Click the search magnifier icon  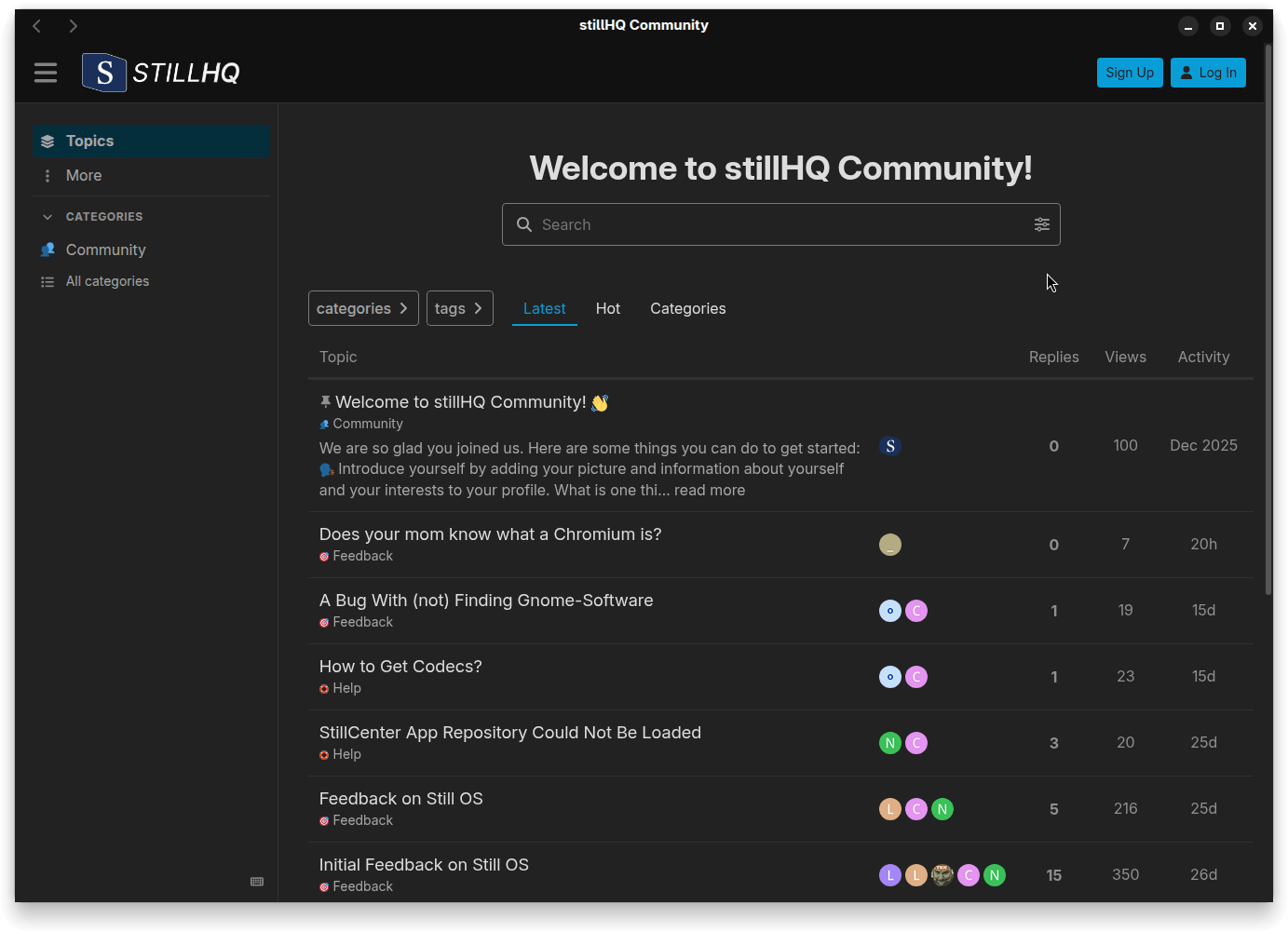524,224
